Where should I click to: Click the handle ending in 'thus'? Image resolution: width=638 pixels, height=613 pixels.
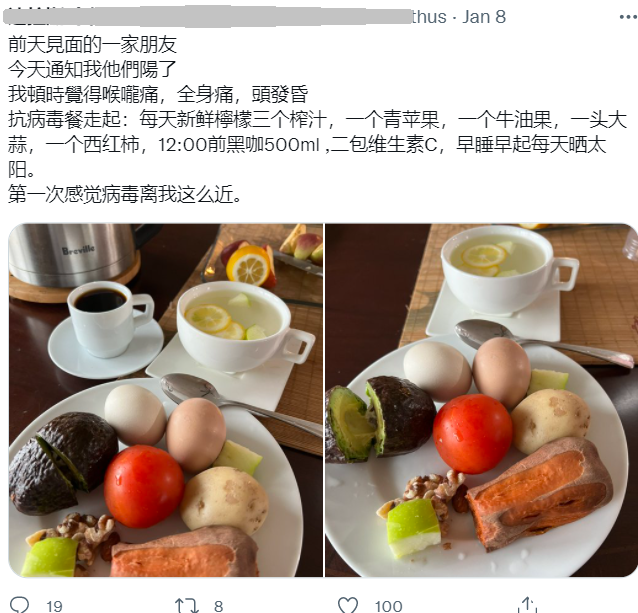429,17
